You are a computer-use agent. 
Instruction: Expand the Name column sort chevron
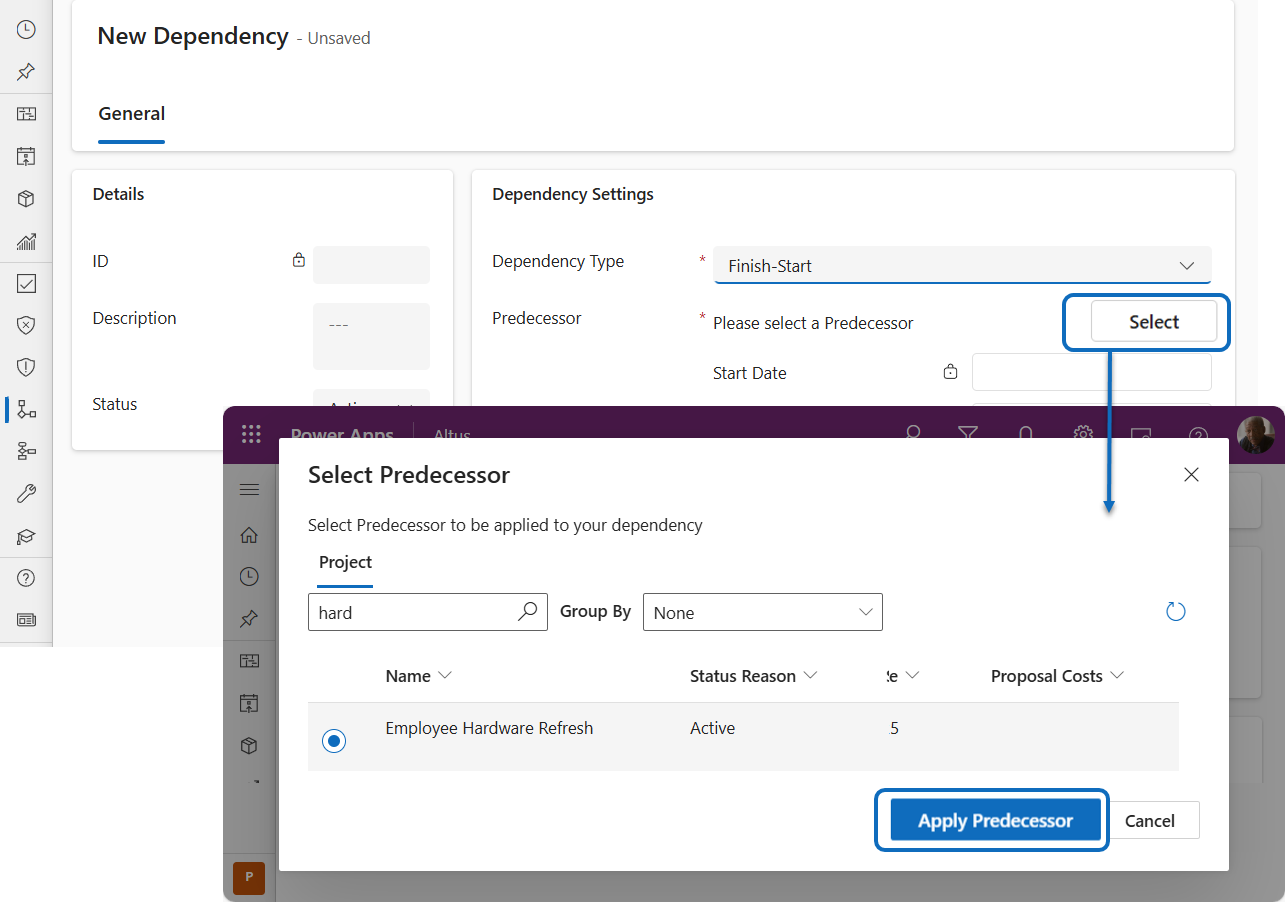pos(445,676)
